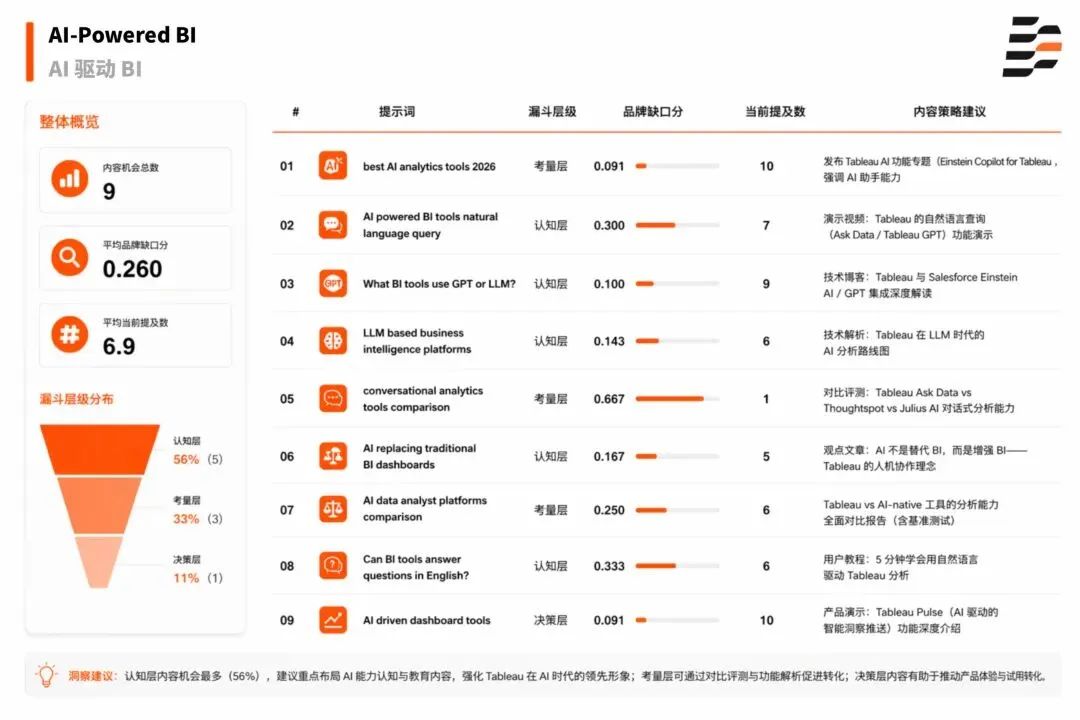Click the score value 0.143
The image size is (1080, 720).
pos(609,341)
